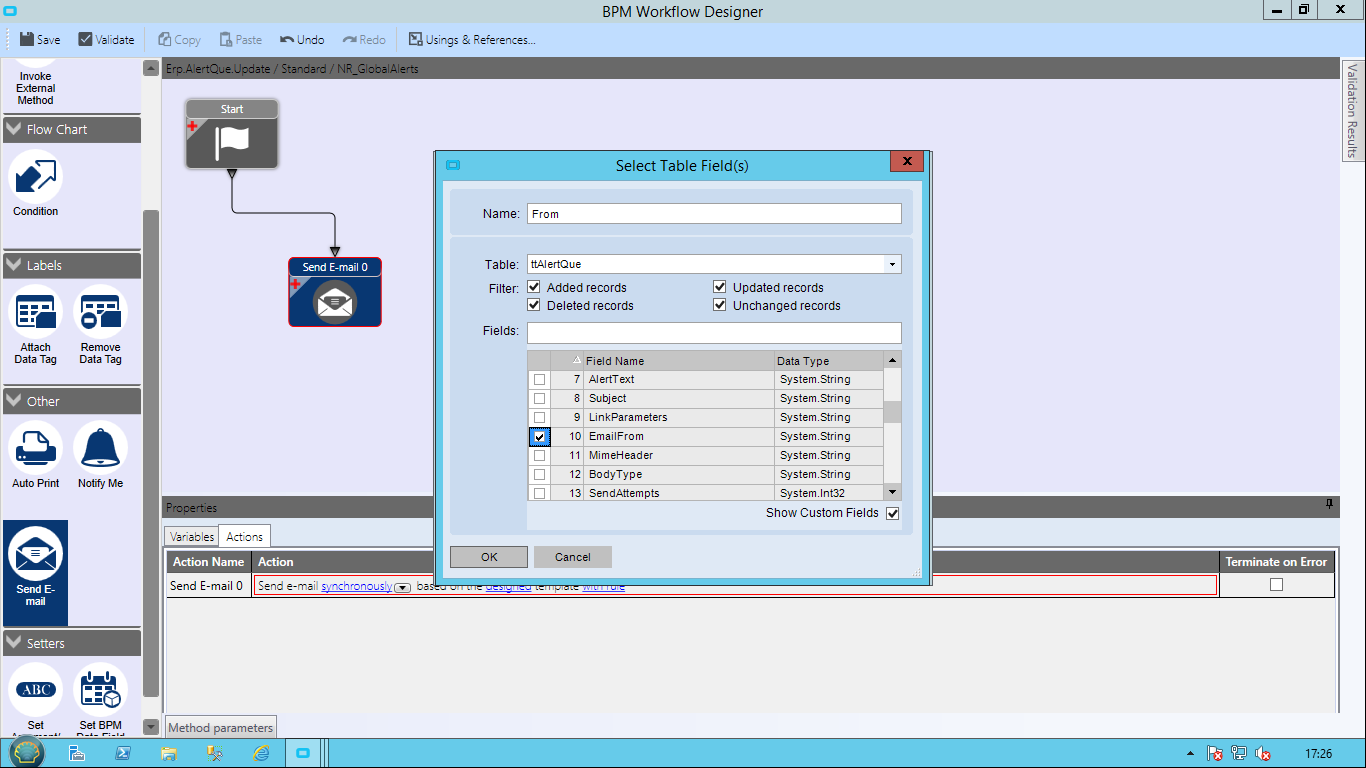Viewport: 1366px width, 768px height.
Task: Click the Save toolbar button
Action: pos(39,40)
